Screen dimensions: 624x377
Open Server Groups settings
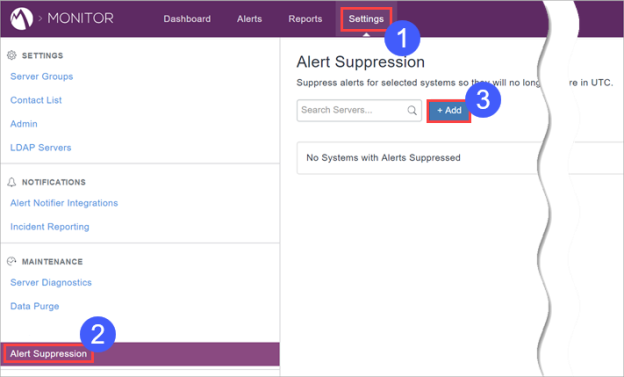(x=42, y=76)
